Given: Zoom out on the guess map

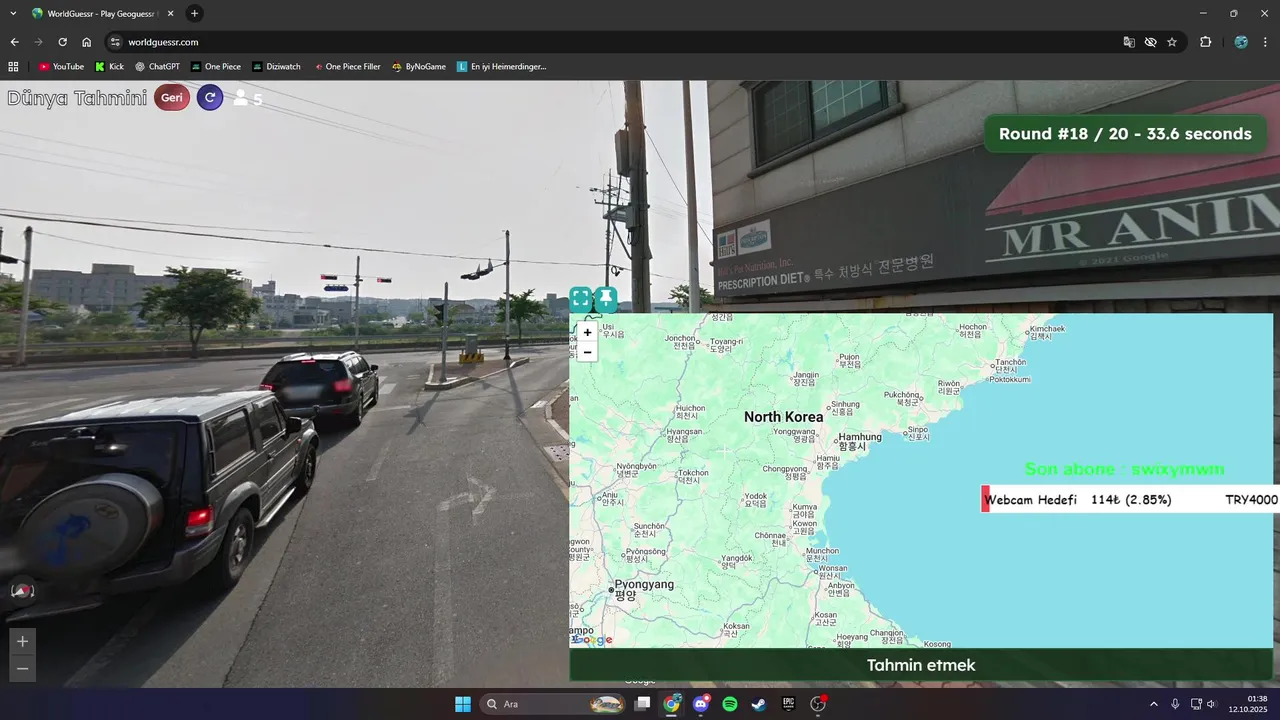Looking at the screenshot, I should click(x=587, y=352).
